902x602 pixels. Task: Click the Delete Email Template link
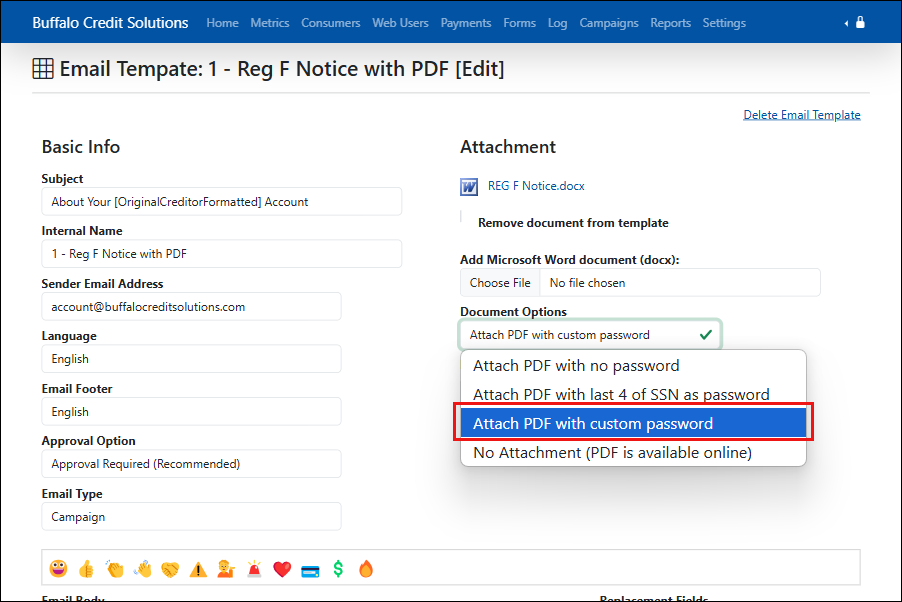point(802,115)
